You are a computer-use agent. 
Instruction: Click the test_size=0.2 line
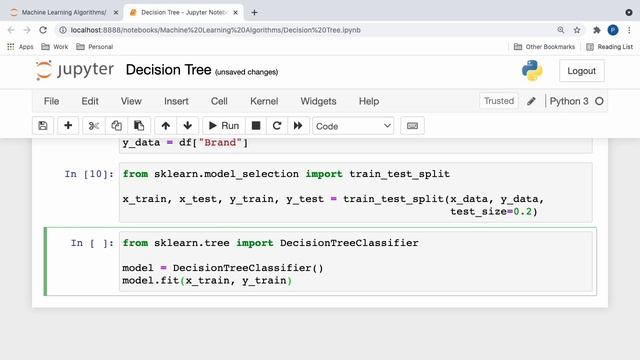pos(494,211)
